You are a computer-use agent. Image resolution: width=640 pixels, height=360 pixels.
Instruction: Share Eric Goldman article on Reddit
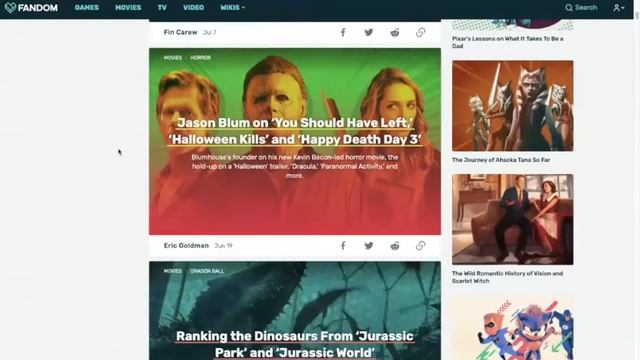tap(395, 246)
